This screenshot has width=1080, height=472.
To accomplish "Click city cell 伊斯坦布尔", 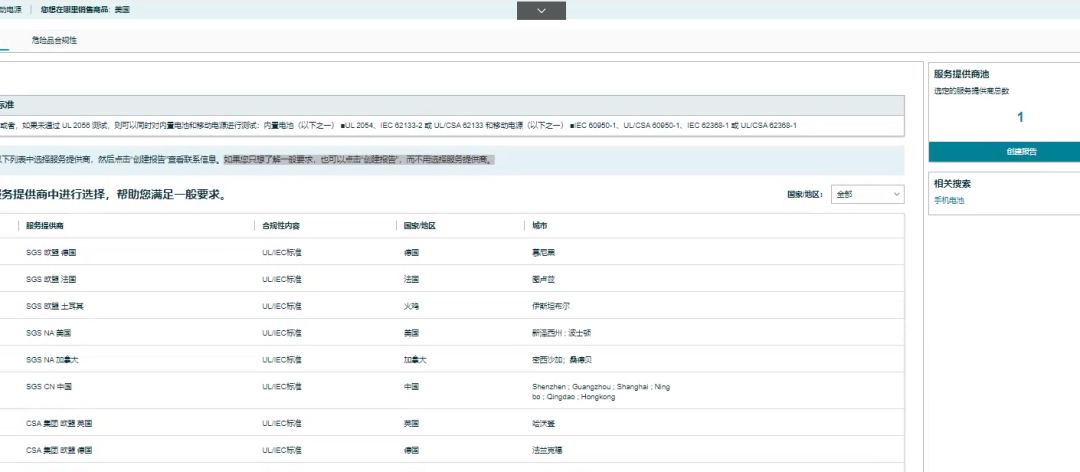I will [552, 306].
